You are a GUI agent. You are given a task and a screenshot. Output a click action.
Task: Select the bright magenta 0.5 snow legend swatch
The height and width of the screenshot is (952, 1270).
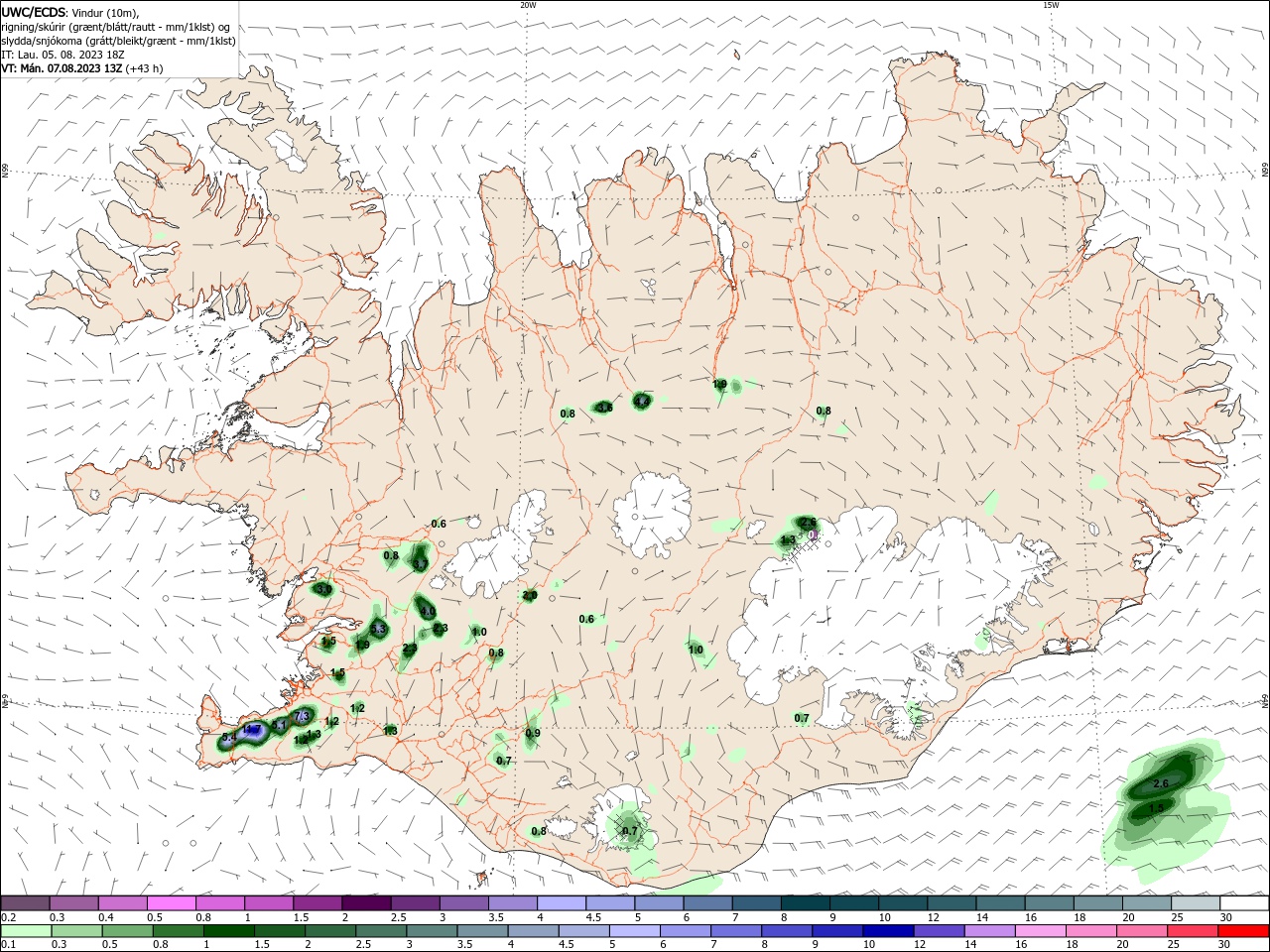(x=171, y=903)
